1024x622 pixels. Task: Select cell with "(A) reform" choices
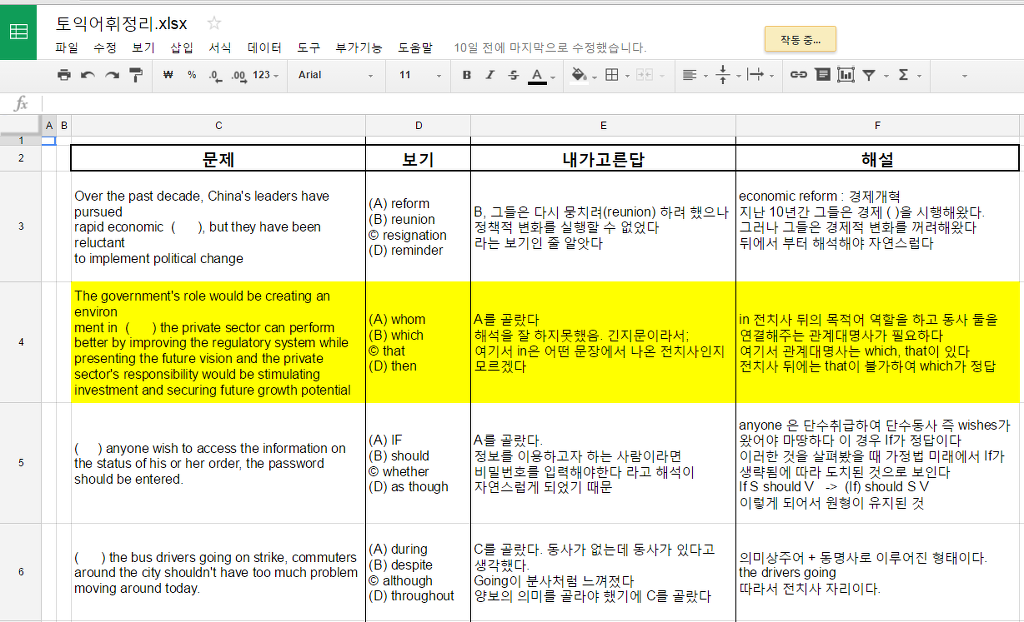pos(418,227)
